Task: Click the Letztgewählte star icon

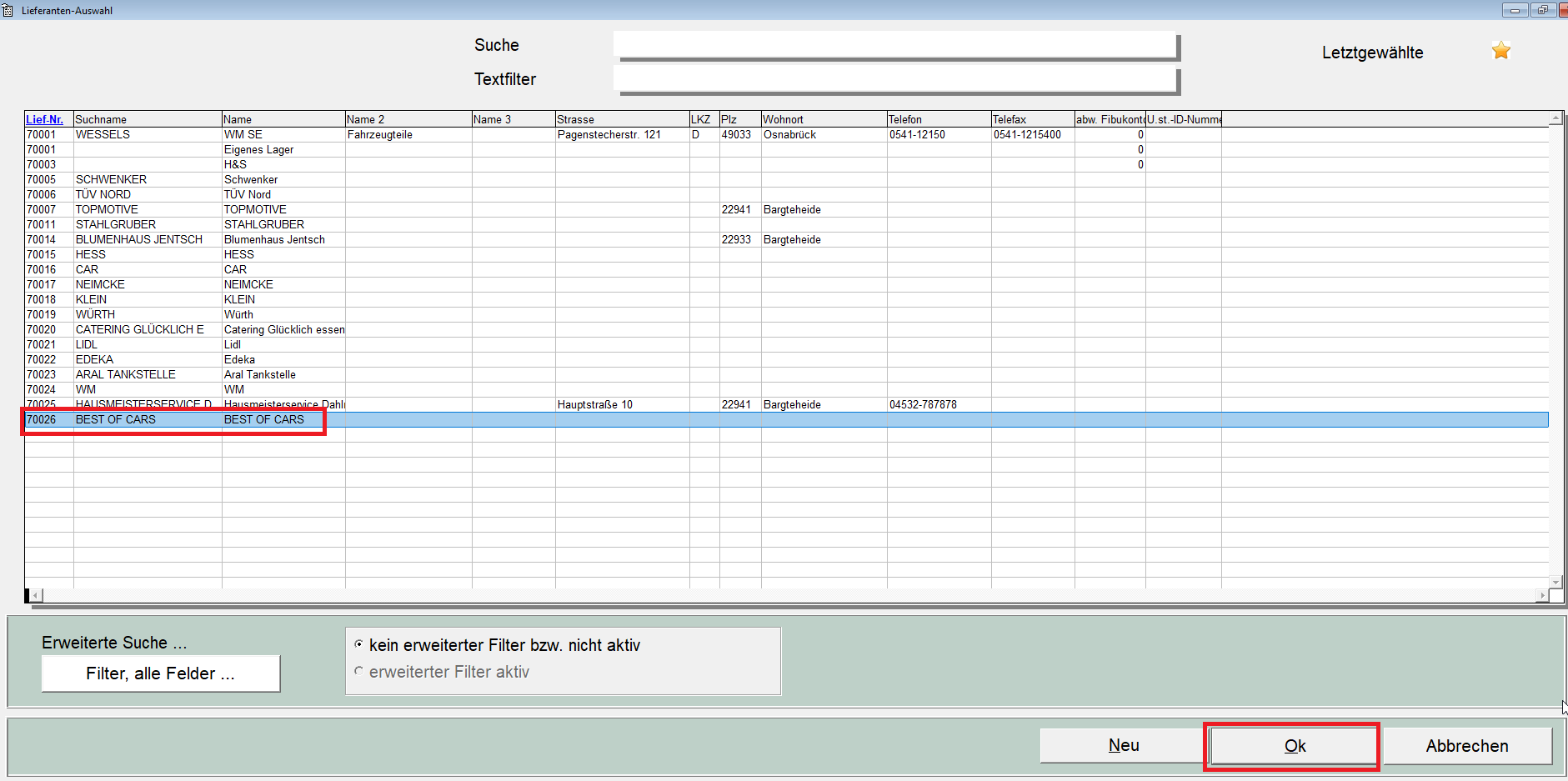Action: 1500,51
